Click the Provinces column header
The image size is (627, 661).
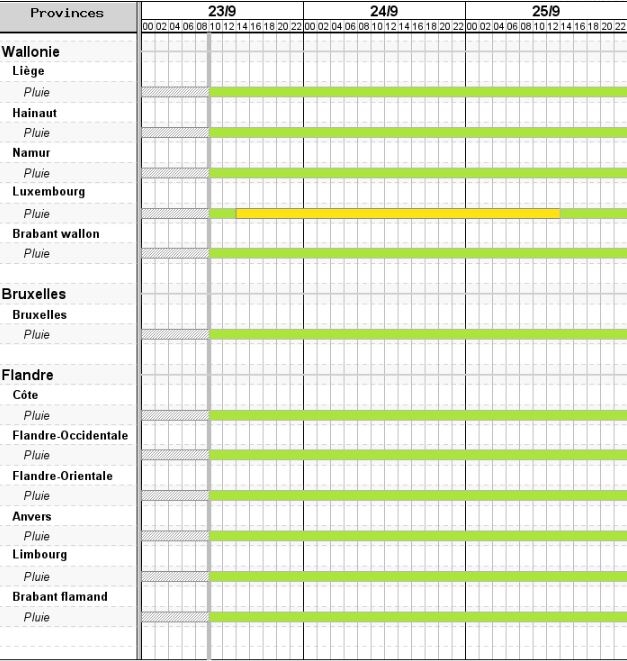(67, 14)
